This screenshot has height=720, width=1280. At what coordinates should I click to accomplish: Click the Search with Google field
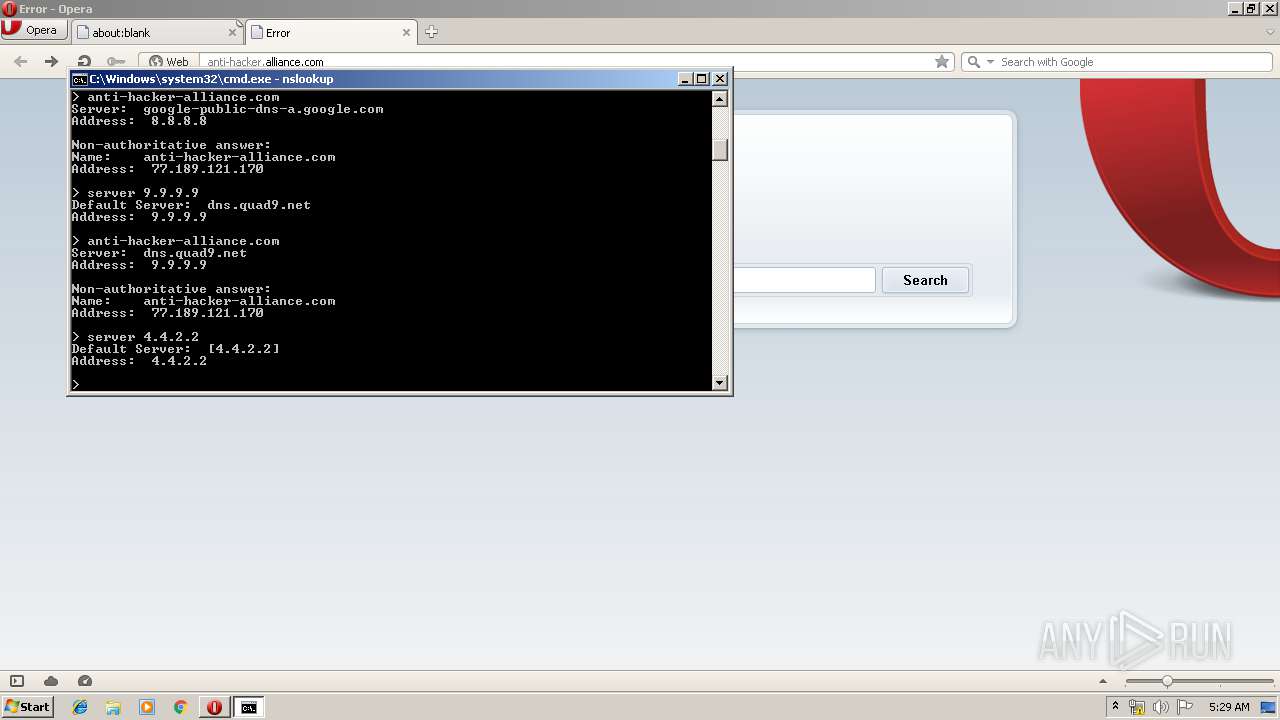[1135, 62]
